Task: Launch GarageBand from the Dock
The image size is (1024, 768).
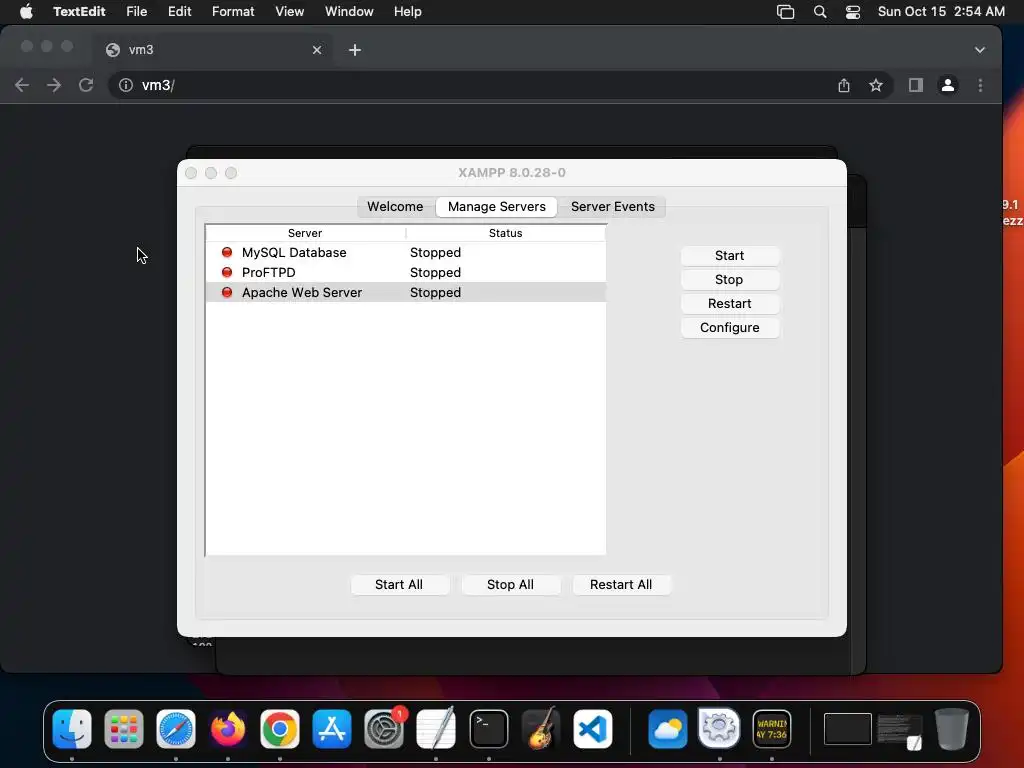Action: click(541, 728)
